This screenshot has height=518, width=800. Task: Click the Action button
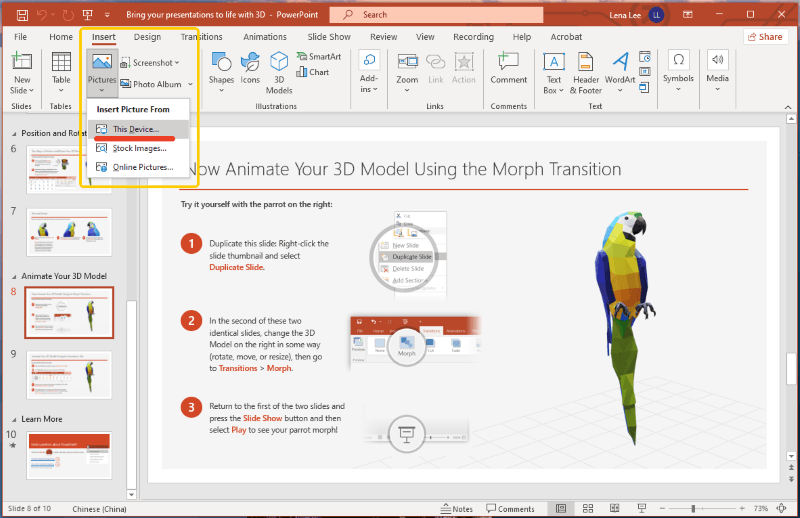464,68
